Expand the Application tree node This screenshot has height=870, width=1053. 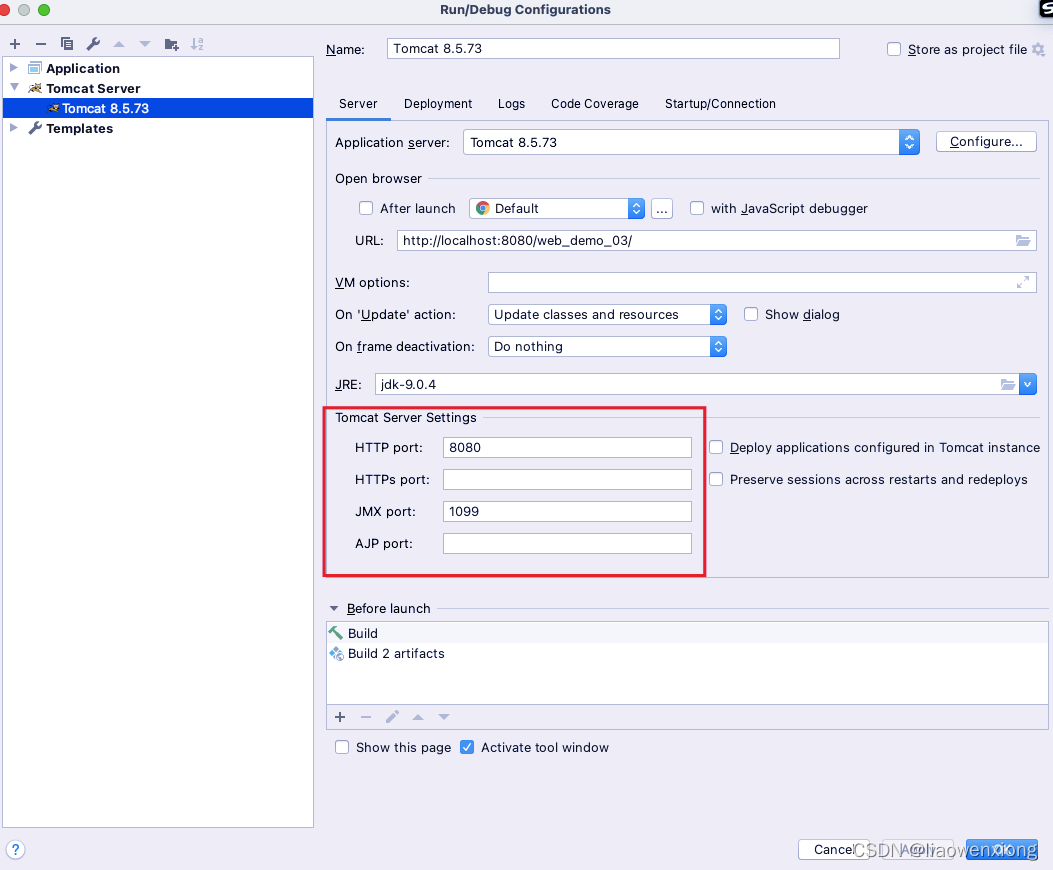(x=13, y=68)
